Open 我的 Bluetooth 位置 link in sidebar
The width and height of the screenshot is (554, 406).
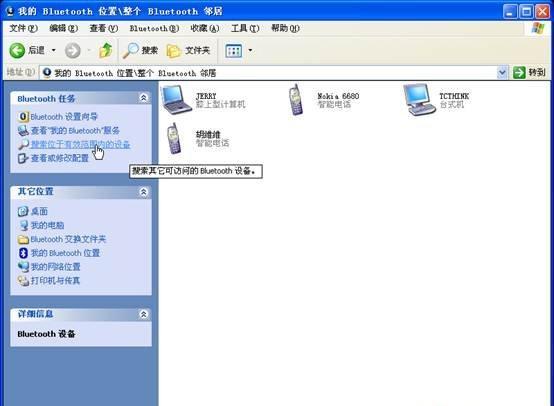click(65, 253)
